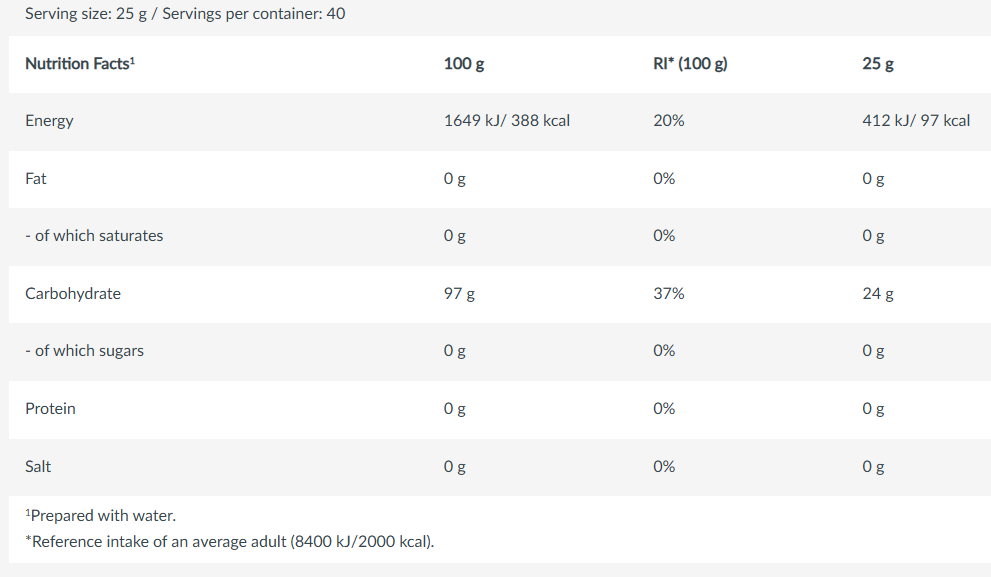Click the 97 g carbohydrate value
The width and height of the screenshot is (991, 577).
point(459,294)
